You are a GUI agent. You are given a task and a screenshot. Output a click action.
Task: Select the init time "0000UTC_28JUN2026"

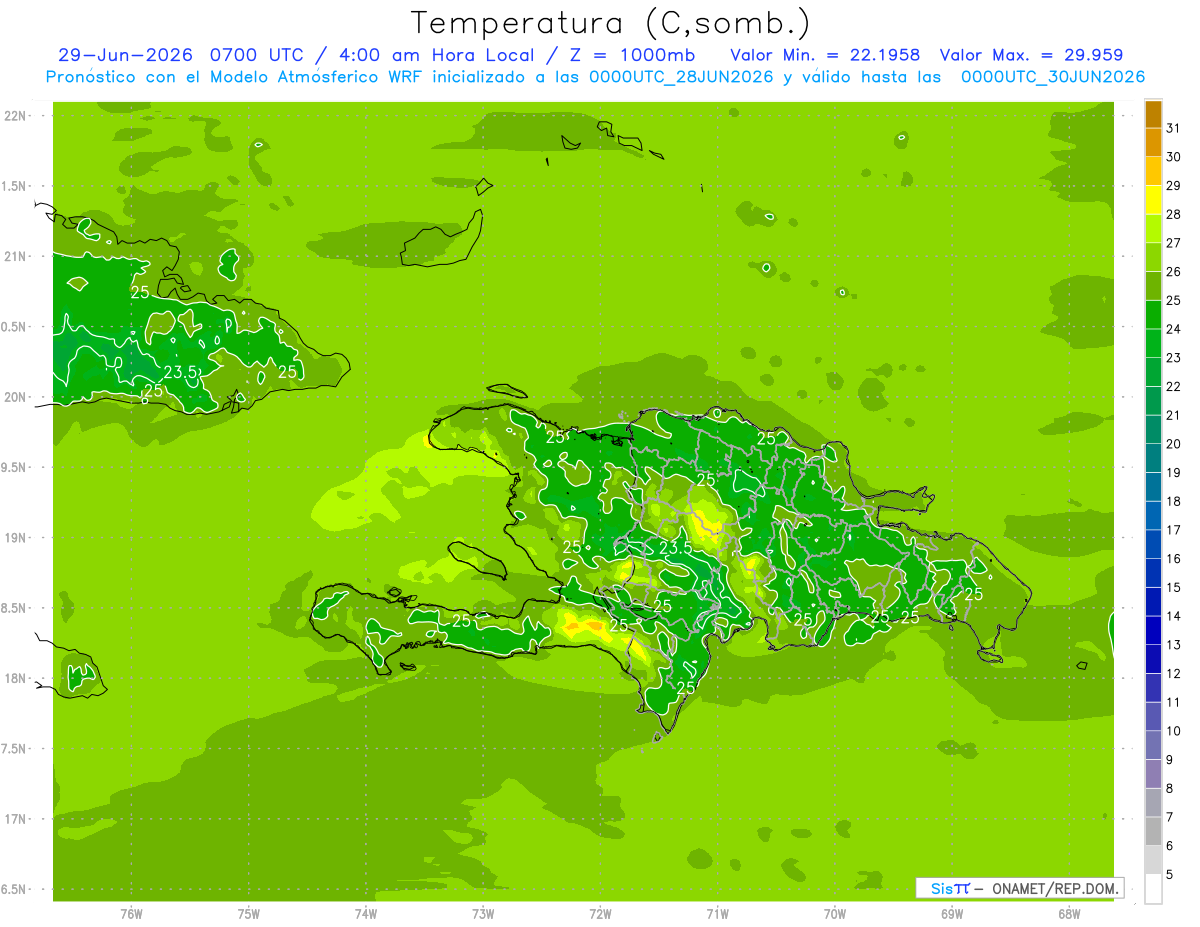[x=682, y=77]
